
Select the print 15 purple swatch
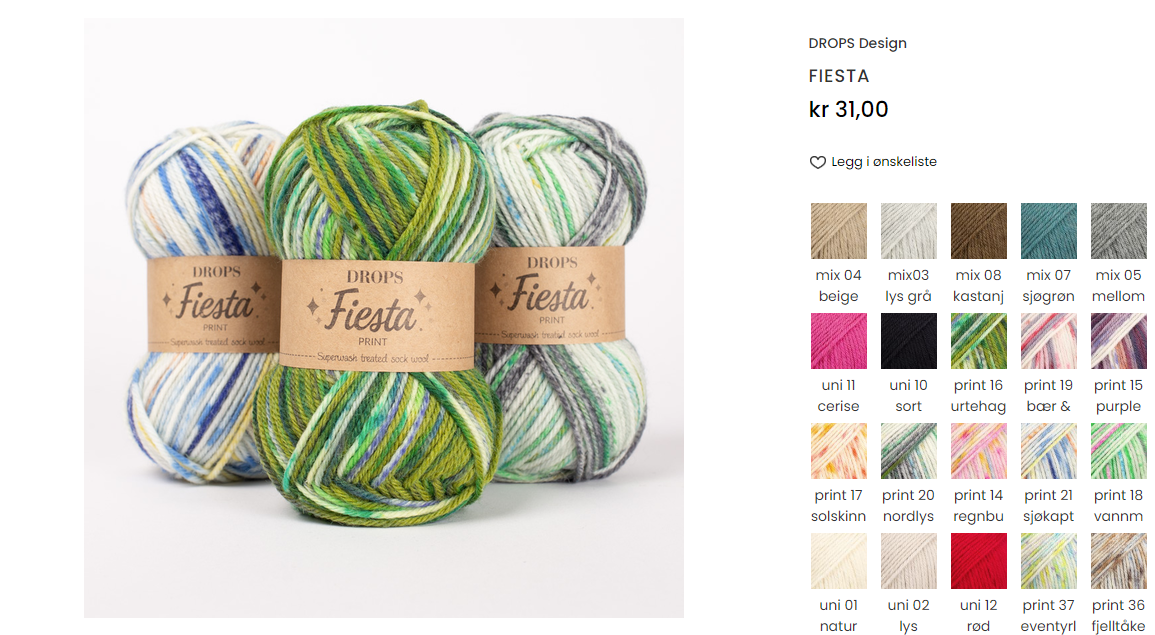[1118, 341]
